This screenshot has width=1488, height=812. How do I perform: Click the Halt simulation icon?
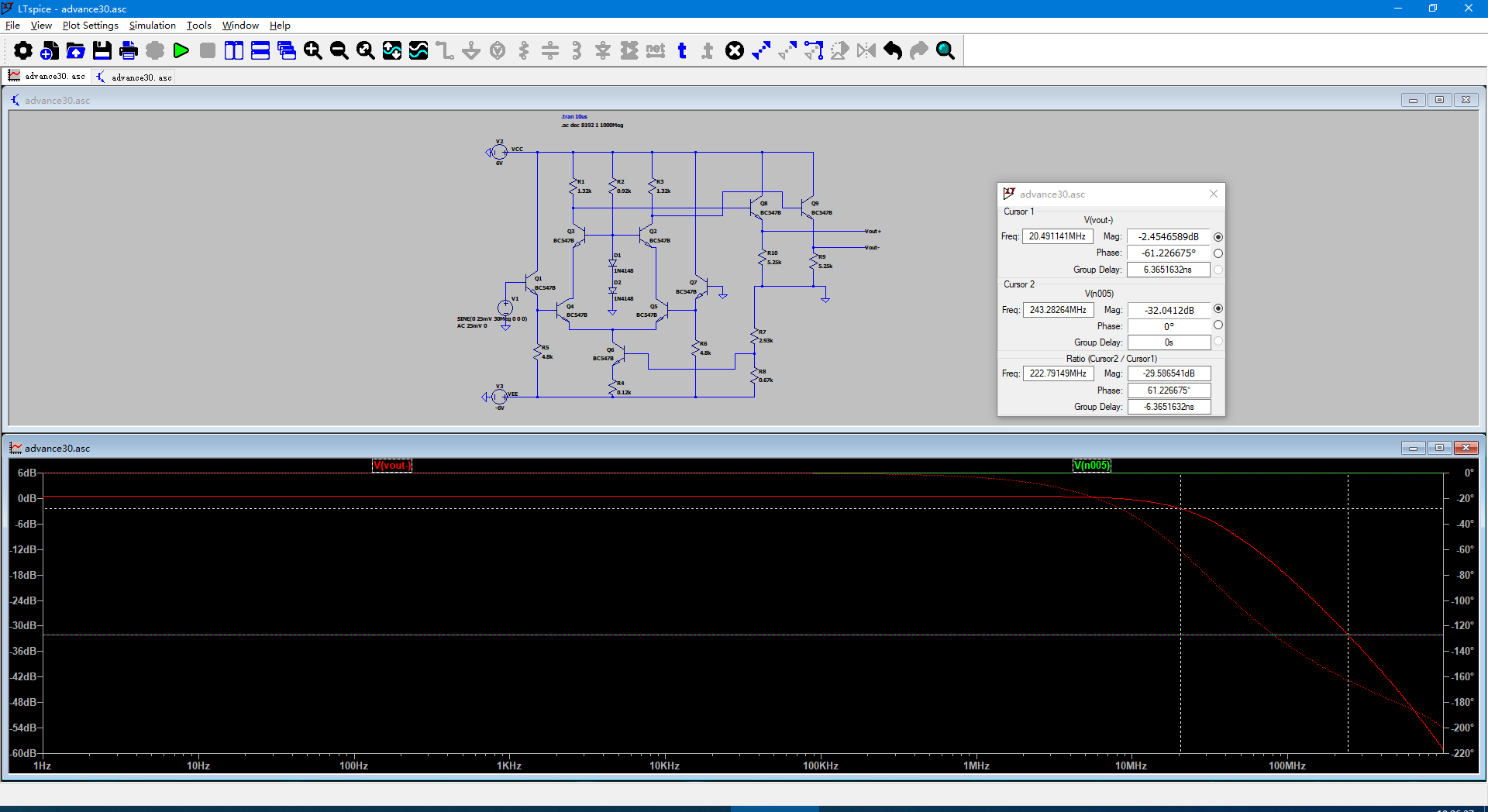[x=208, y=50]
